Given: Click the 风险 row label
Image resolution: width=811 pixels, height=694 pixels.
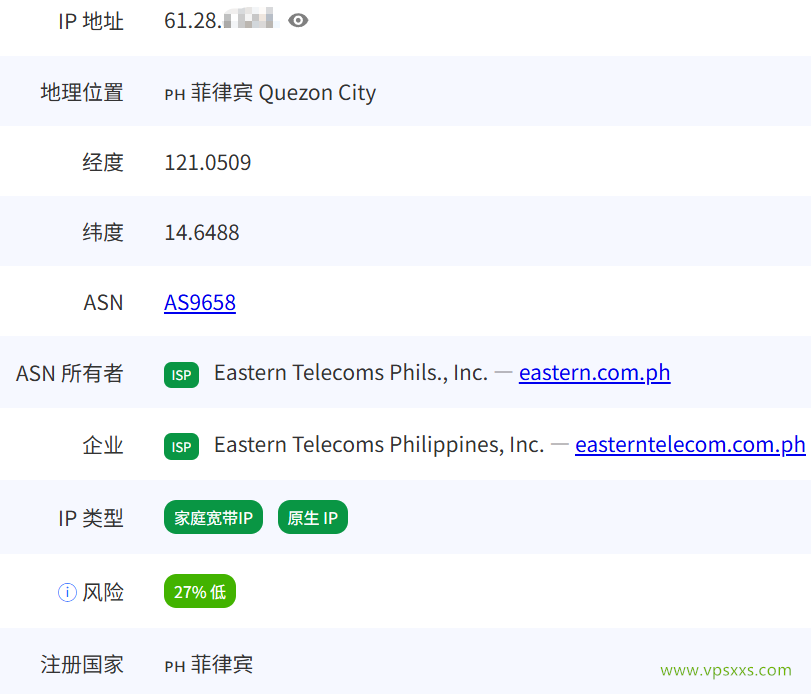Looking at the screenshot, I should pyautogui.click(x=103, y=592).
